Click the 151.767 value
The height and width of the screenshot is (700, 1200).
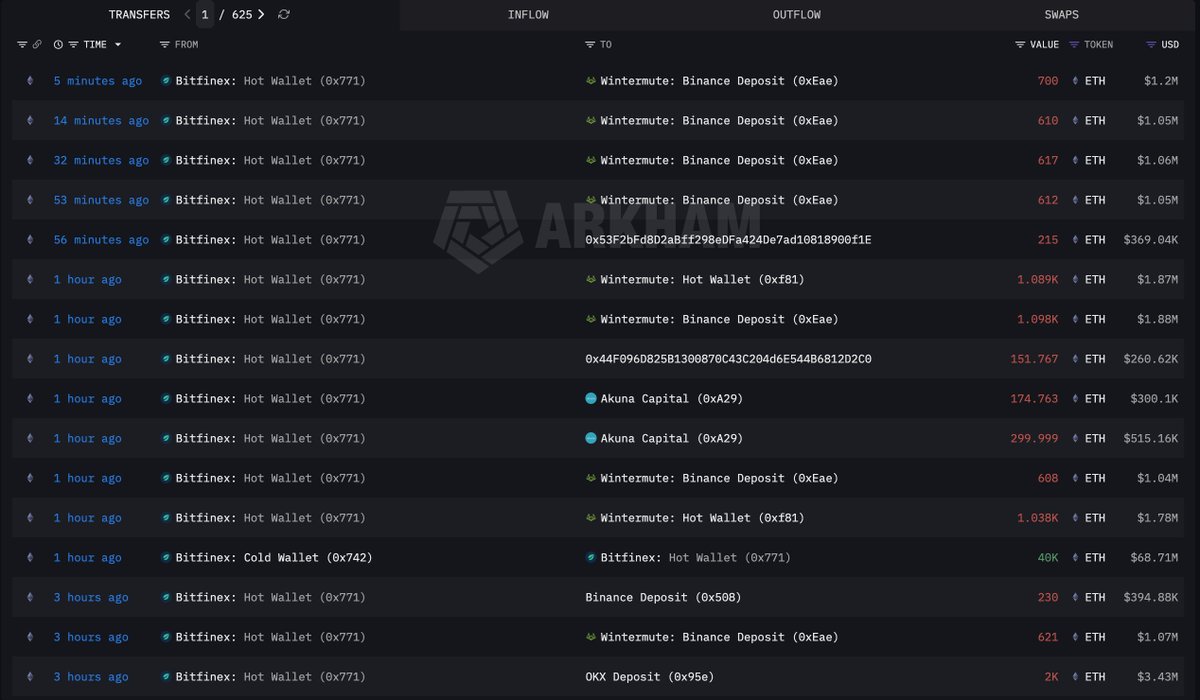tap(1034, 359)
